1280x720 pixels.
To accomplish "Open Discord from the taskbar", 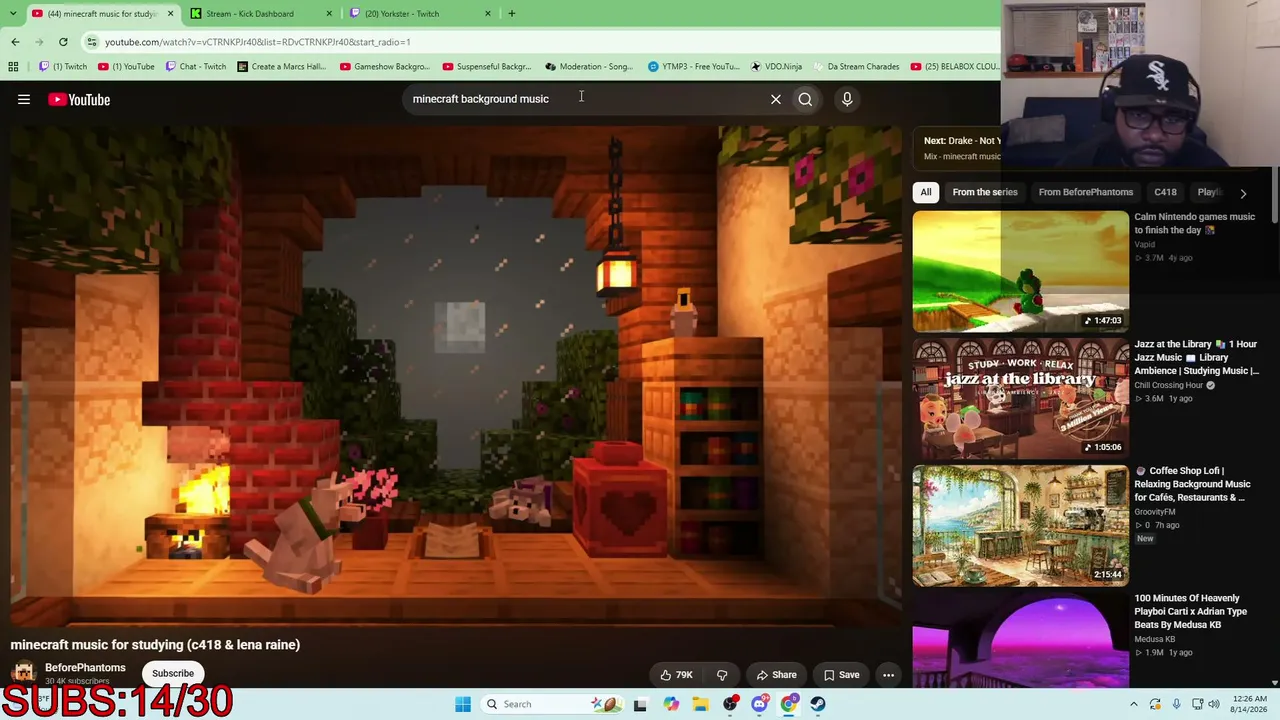I will [759, 704].
